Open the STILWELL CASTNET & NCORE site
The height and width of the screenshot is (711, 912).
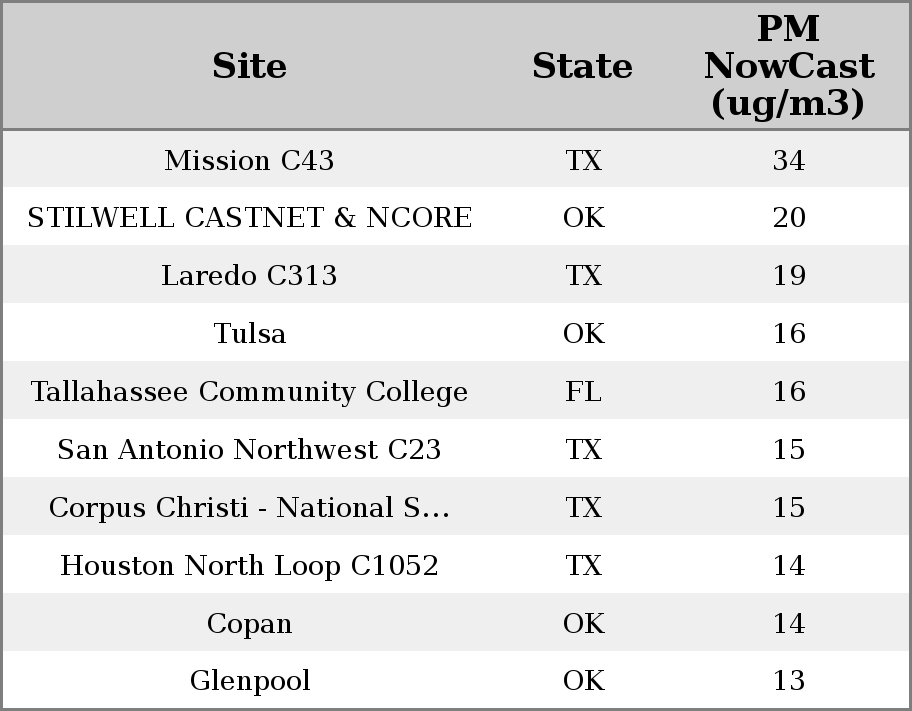[x=249, y=218]
